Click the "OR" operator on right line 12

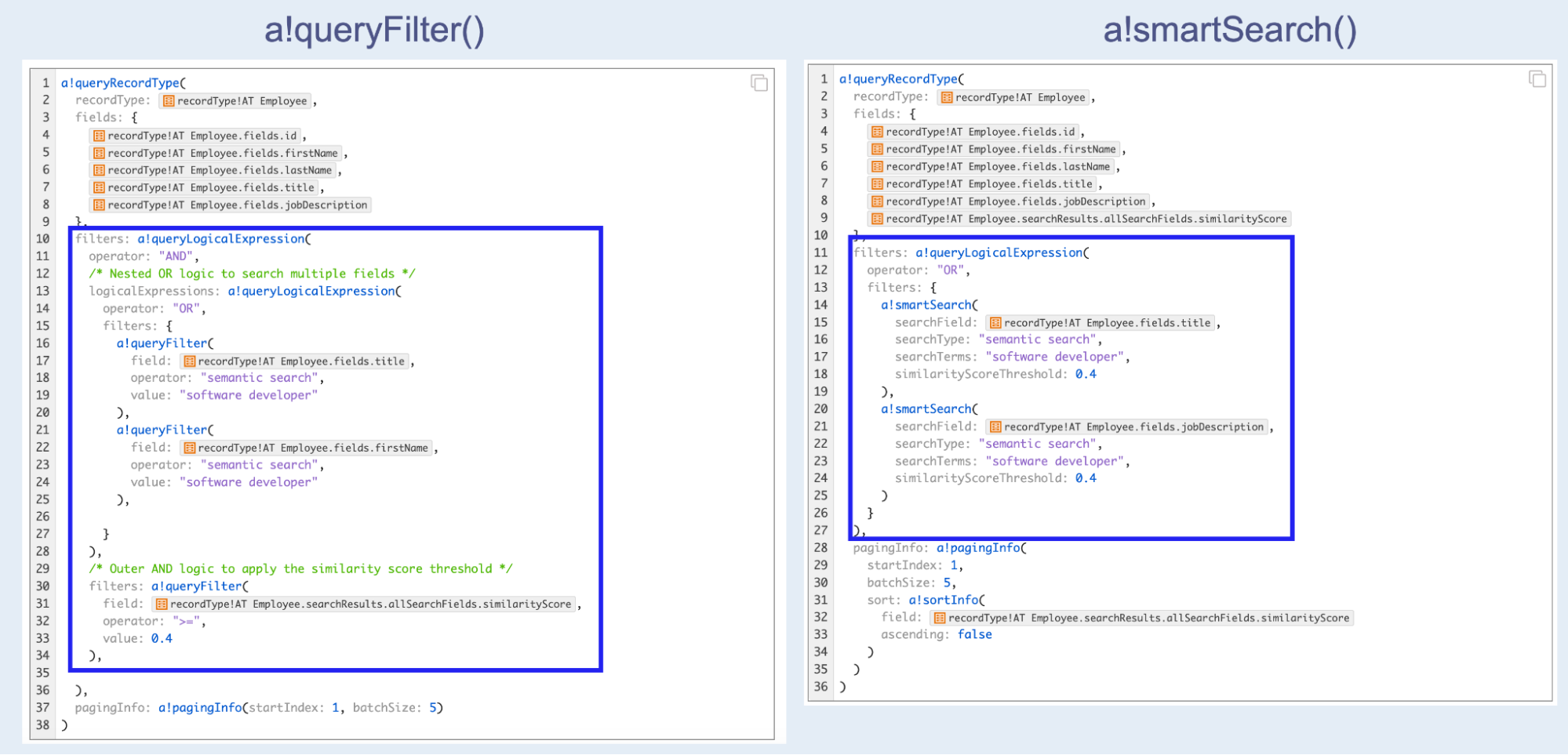pyautogui.click(x=951, y=270)
